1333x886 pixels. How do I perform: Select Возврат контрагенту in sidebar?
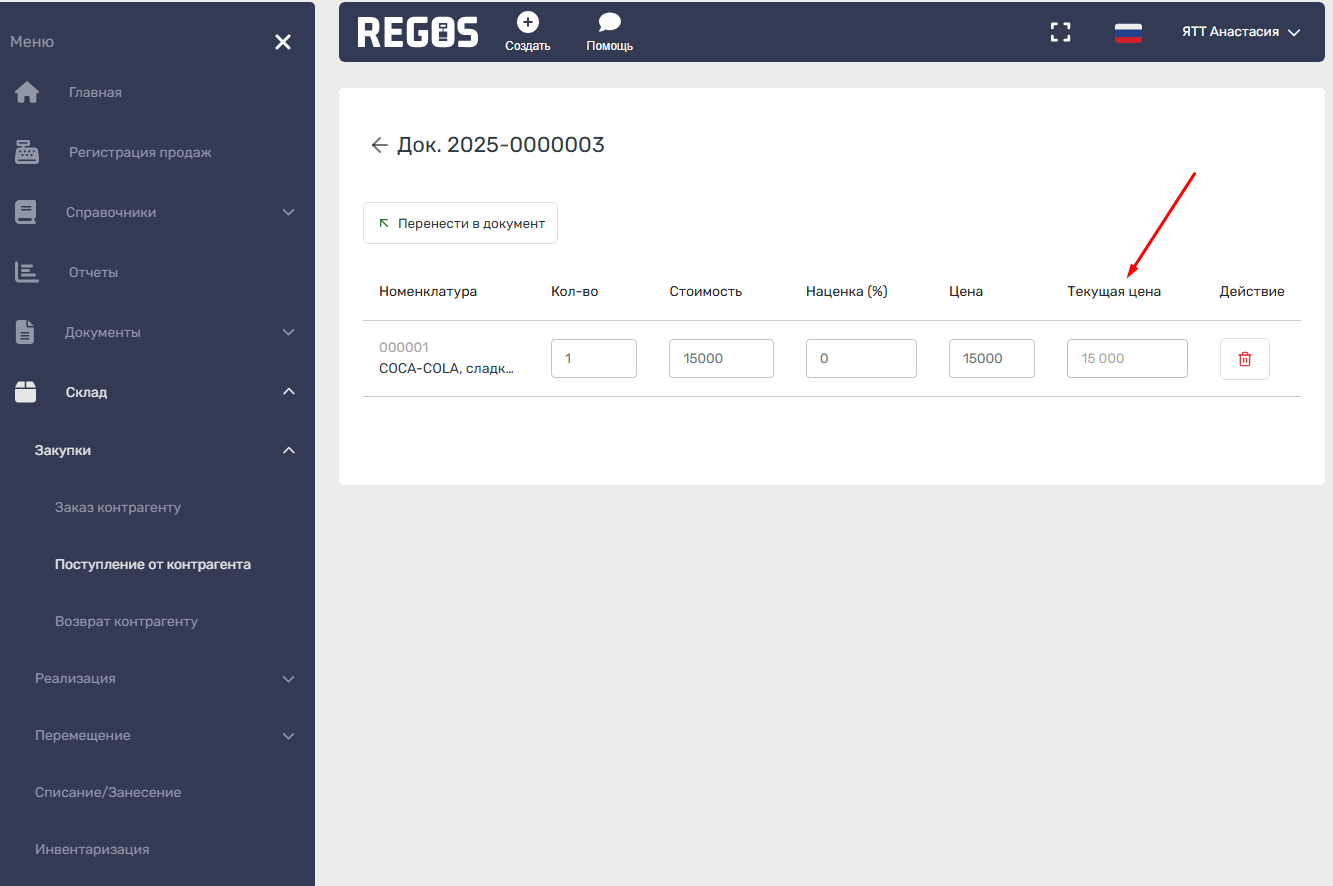pyautogui.click(x=127, y=622)
